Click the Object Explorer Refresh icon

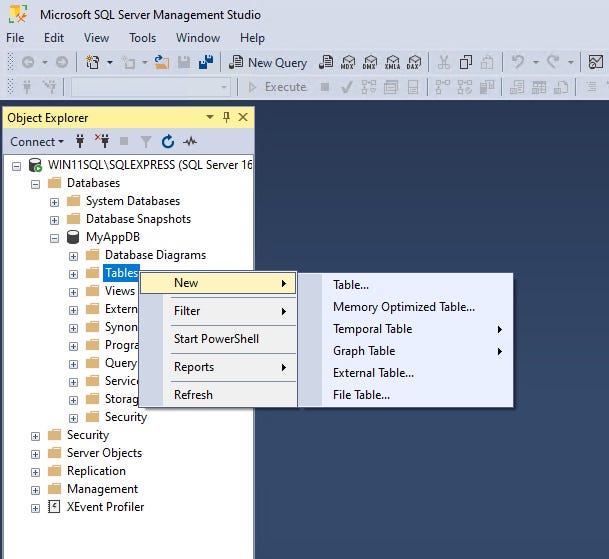coord(168,141)
